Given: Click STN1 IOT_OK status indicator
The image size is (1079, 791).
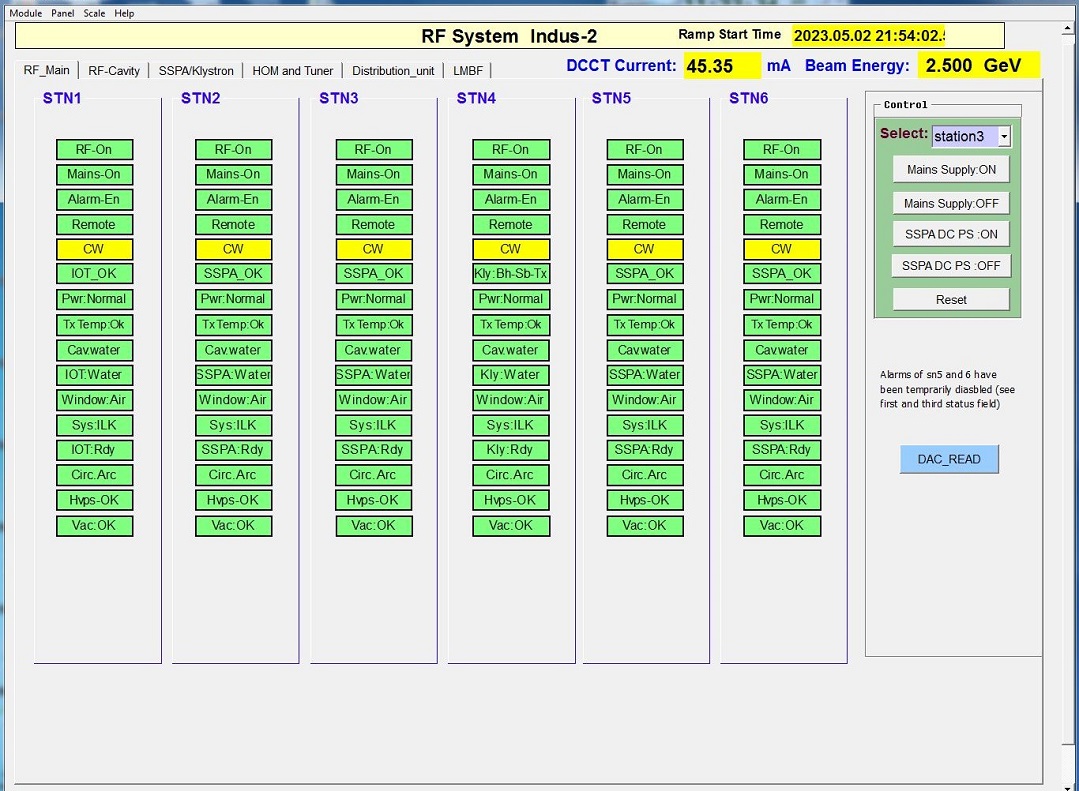Looking at the screenshot, I should click(x=94, y=273).
